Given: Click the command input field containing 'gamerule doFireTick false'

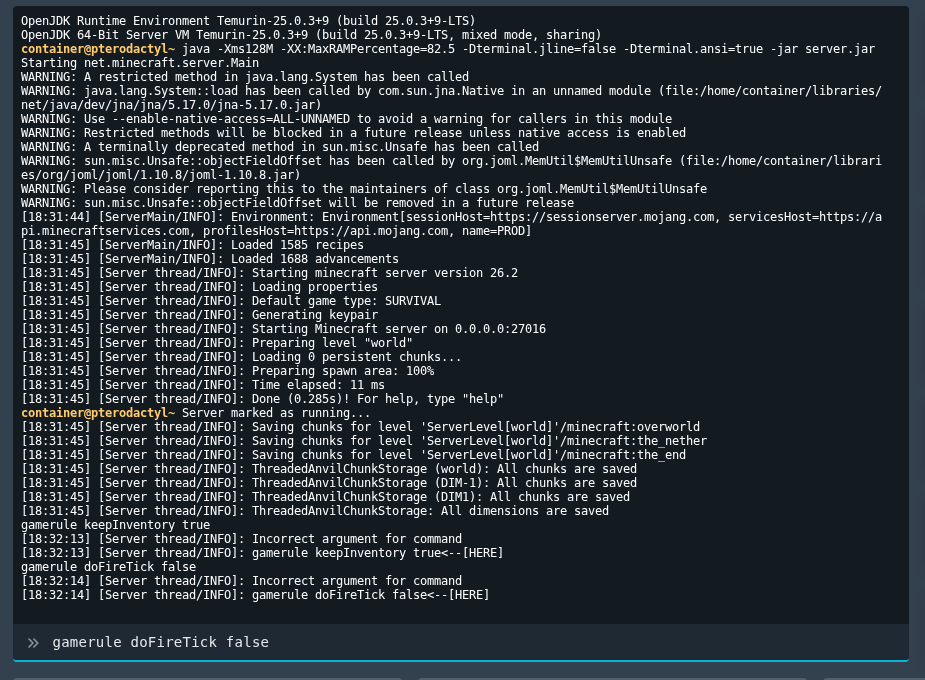Looking at the screenshot, I should click(460, 642).
